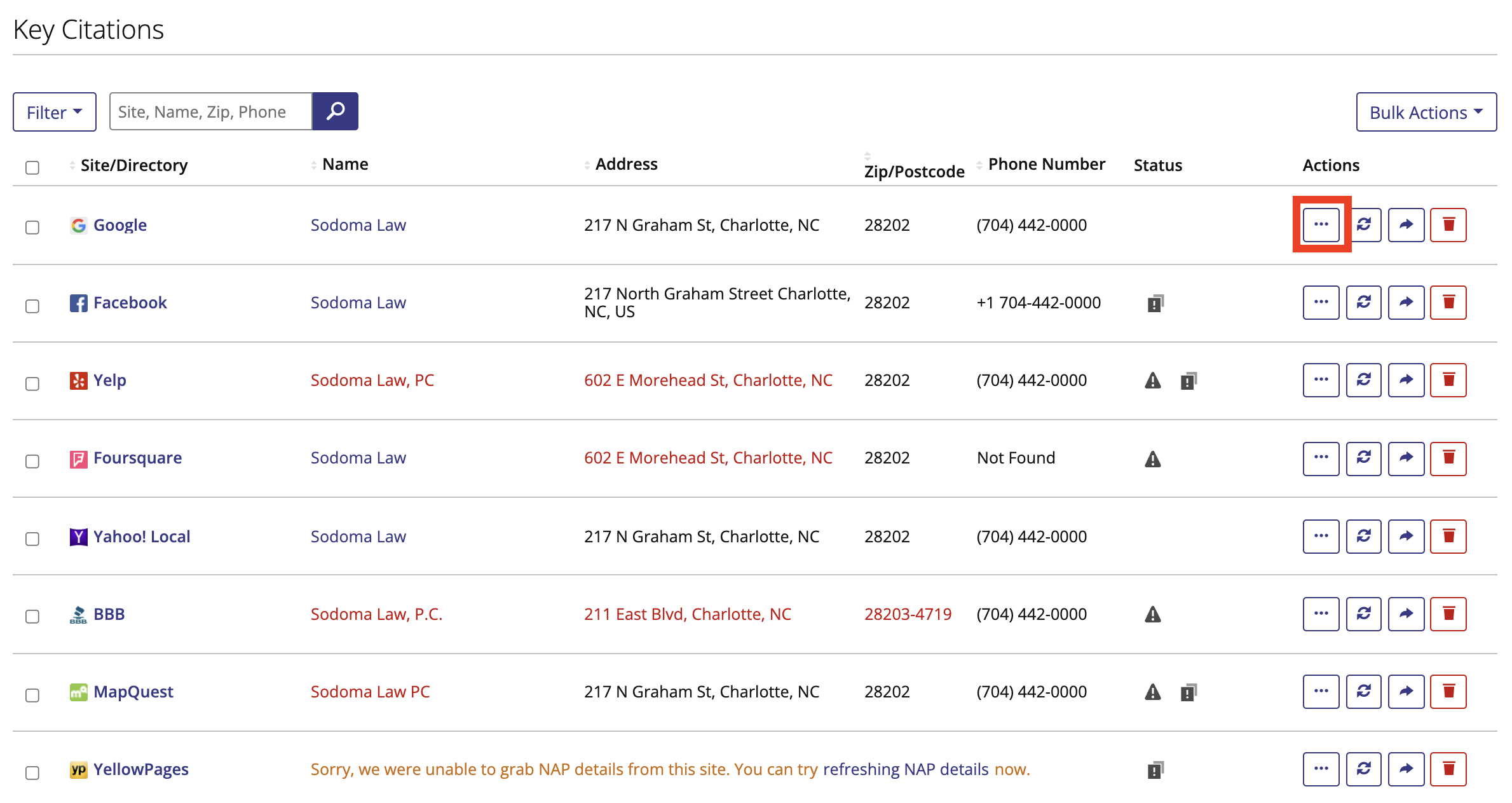The height and width of the screenshot is (803, 1512).
Task: Open the Sodoma Law name link on Yahoo! Local
Action: (x=358, y=536)
